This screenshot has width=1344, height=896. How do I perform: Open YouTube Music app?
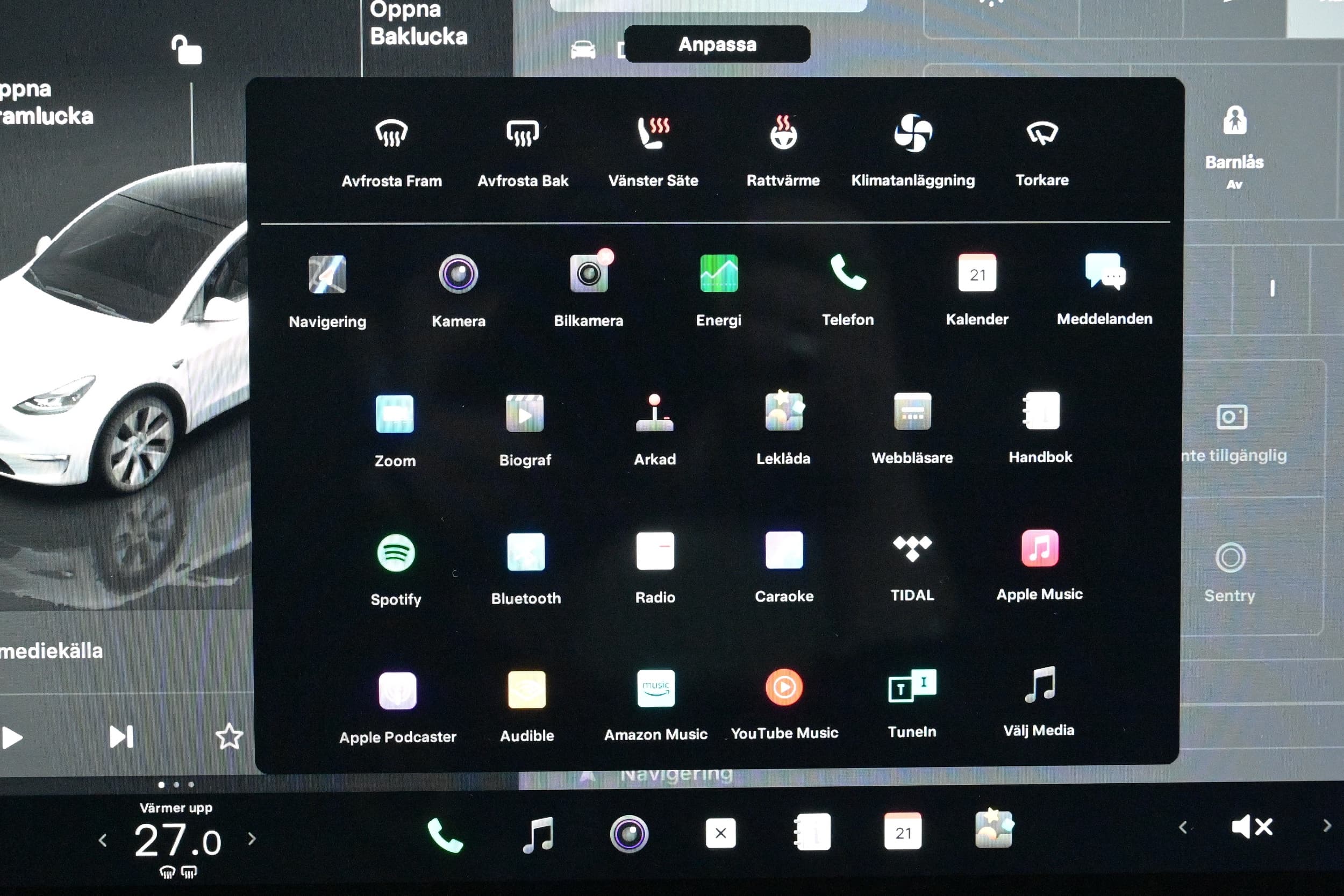tap(783, 688)
